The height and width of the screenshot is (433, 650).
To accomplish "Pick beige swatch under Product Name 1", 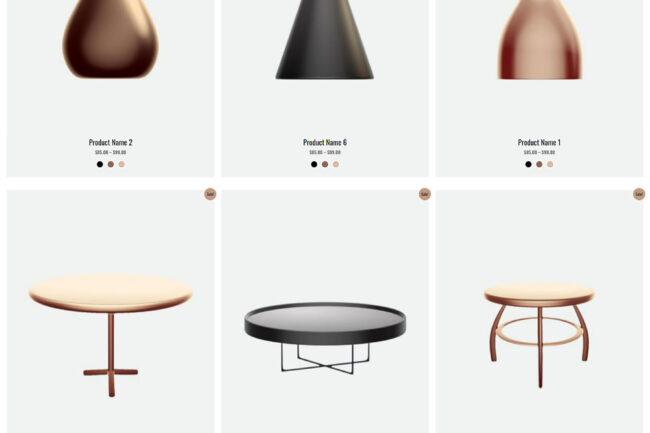I will (x=550, y=164).
